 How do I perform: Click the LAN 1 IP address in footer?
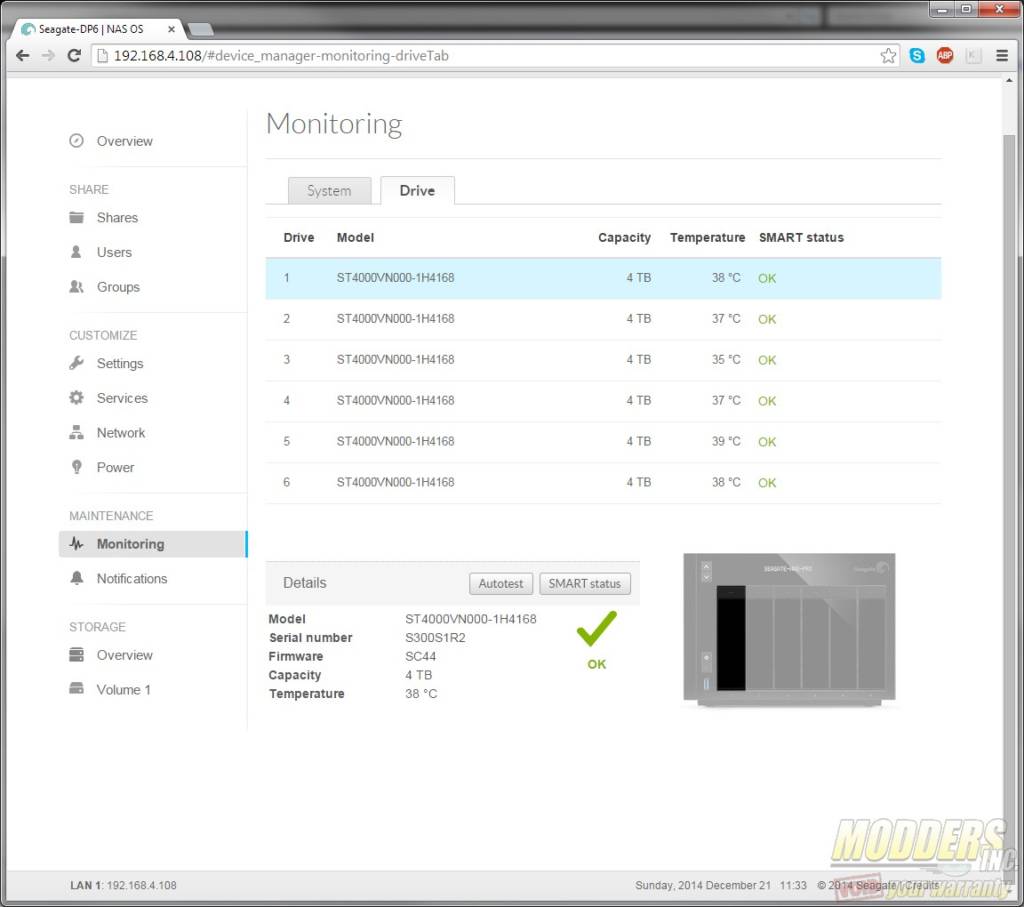pos(141,885)
